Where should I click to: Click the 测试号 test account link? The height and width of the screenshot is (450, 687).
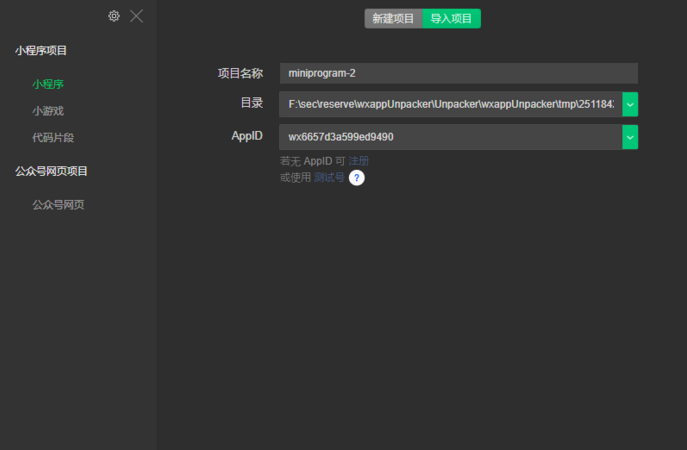(x=329, y=177)
